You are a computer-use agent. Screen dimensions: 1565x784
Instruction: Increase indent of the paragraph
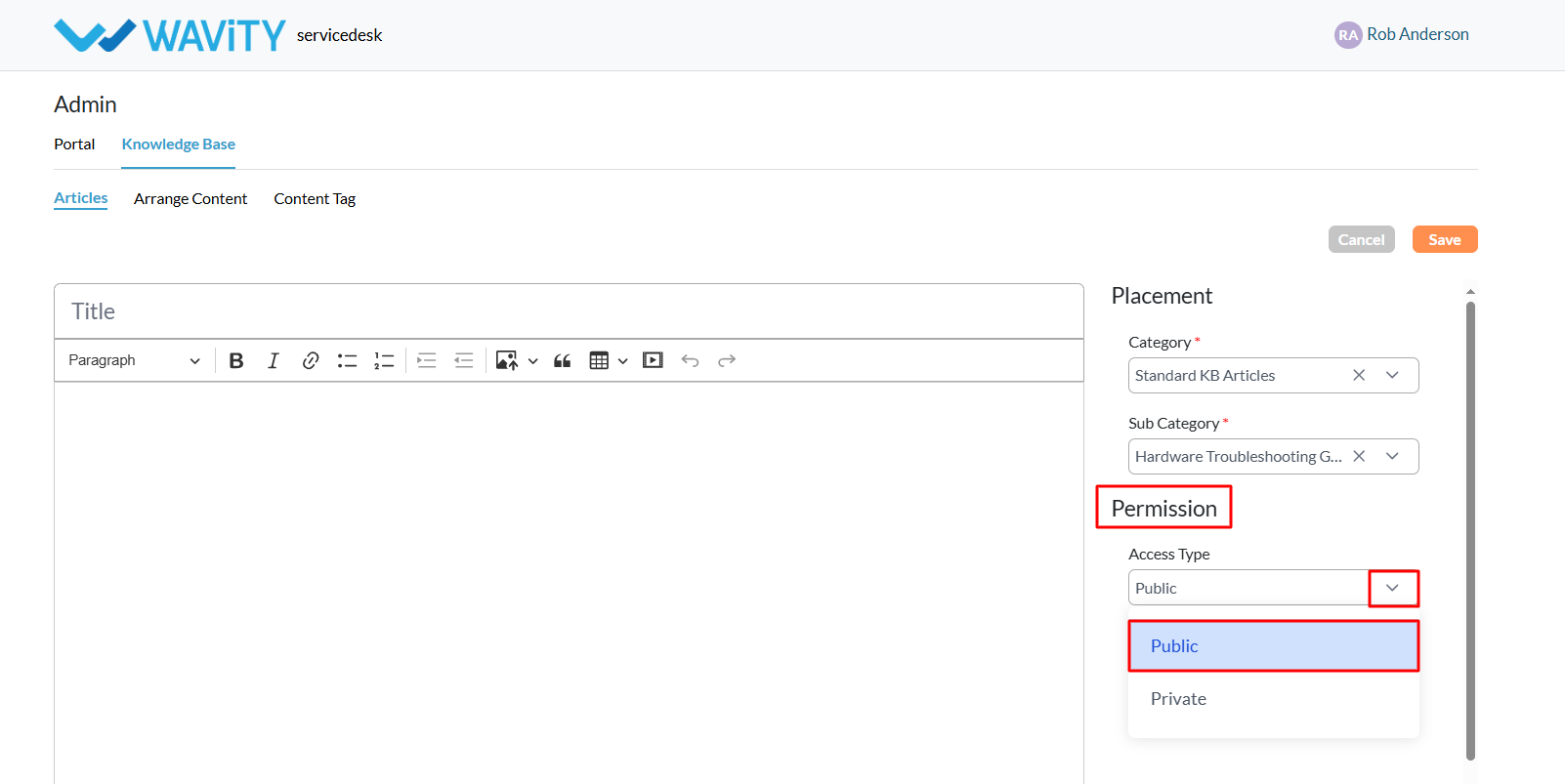pyautogui.click(x=427, y=360)
